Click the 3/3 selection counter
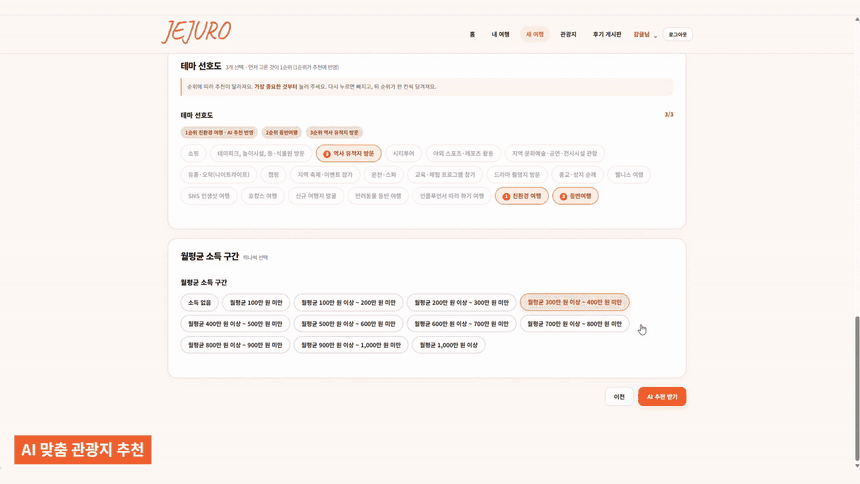This screenshot has width=860, height=484. click(669, 115)
